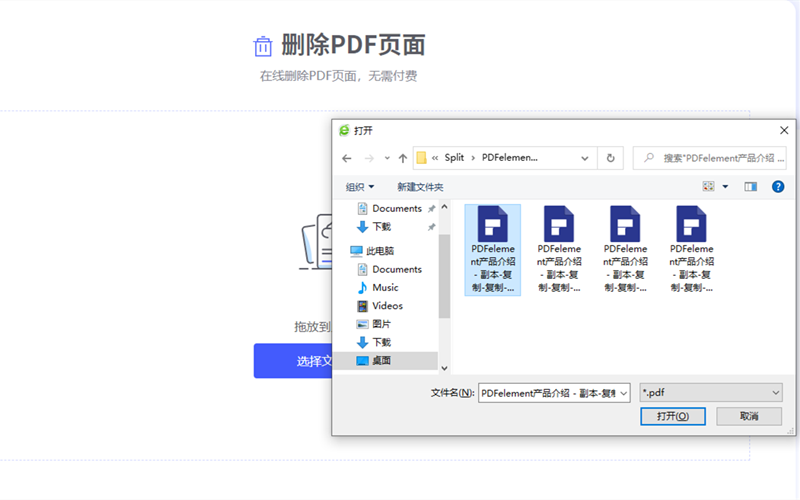
Task: Click the change view mode icon
Action: pyautogui.click(x=709, y=187)
